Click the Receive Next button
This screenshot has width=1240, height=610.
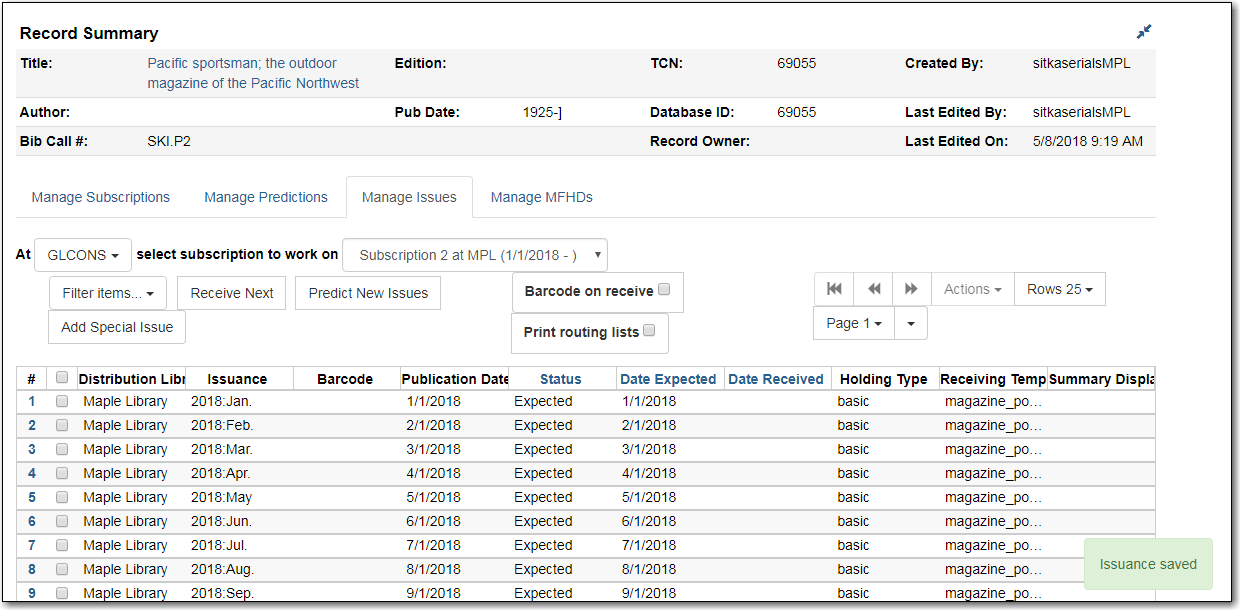coord(232,293)
